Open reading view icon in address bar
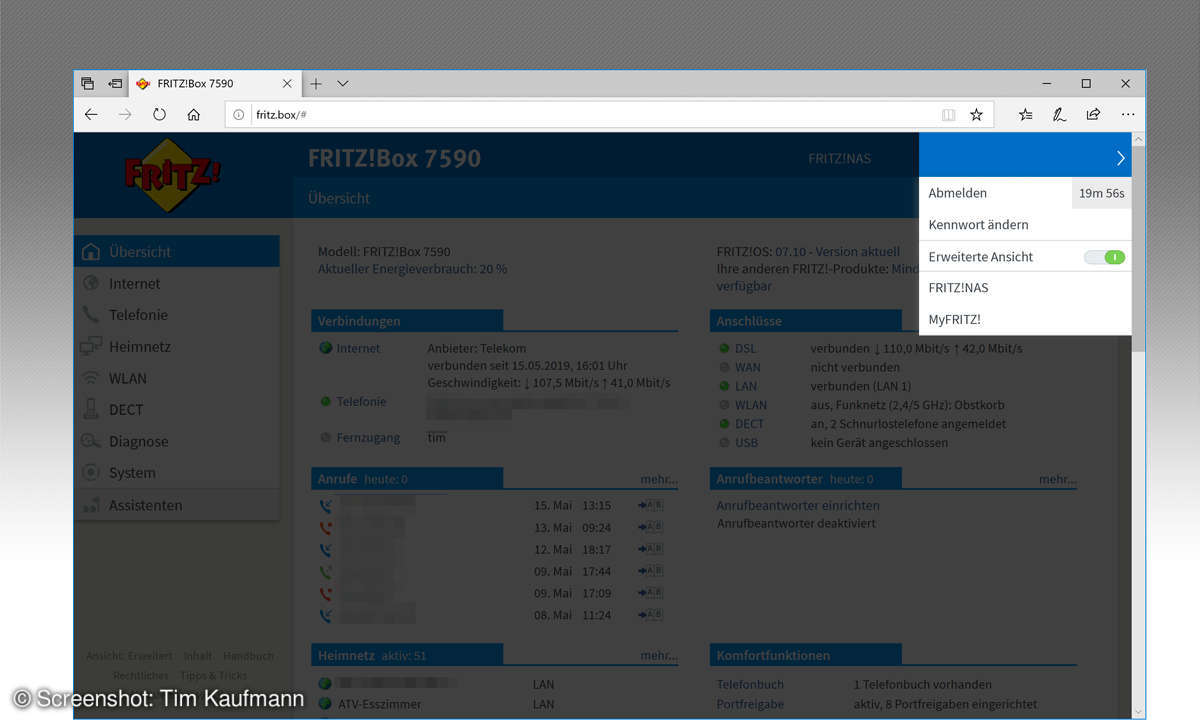Viewport: 1200px width, 720px height. coord(948,115)
